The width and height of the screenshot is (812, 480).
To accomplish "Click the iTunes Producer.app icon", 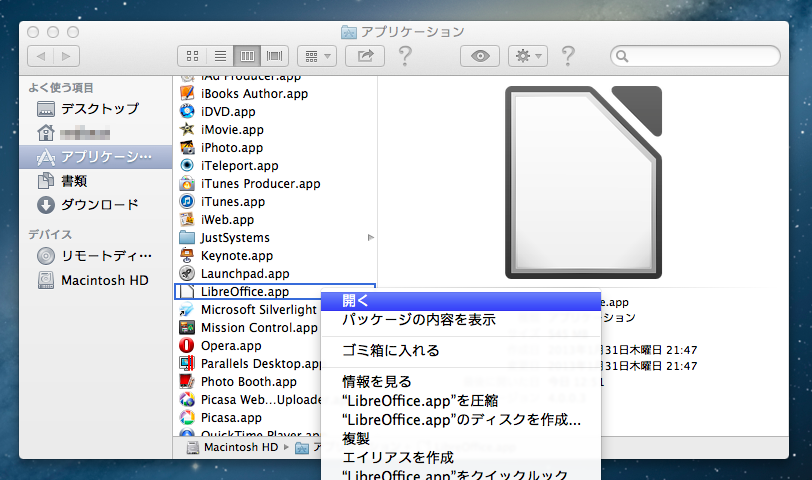I will click(187, 183).
